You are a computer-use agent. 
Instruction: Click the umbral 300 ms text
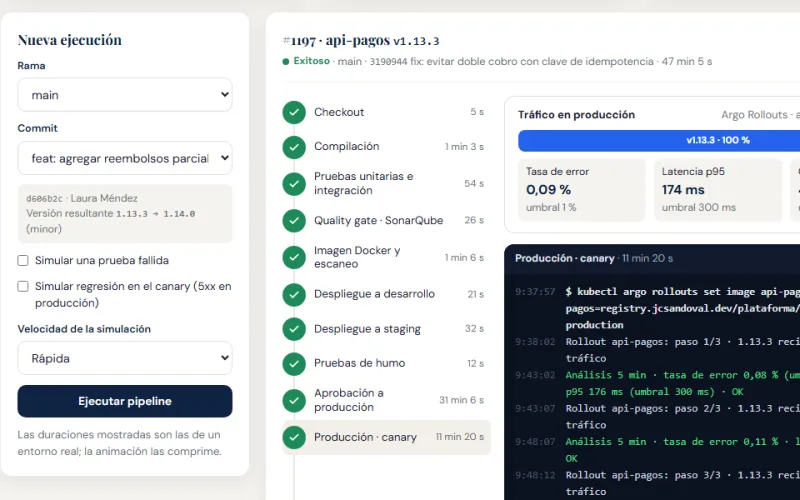(698, 208)
